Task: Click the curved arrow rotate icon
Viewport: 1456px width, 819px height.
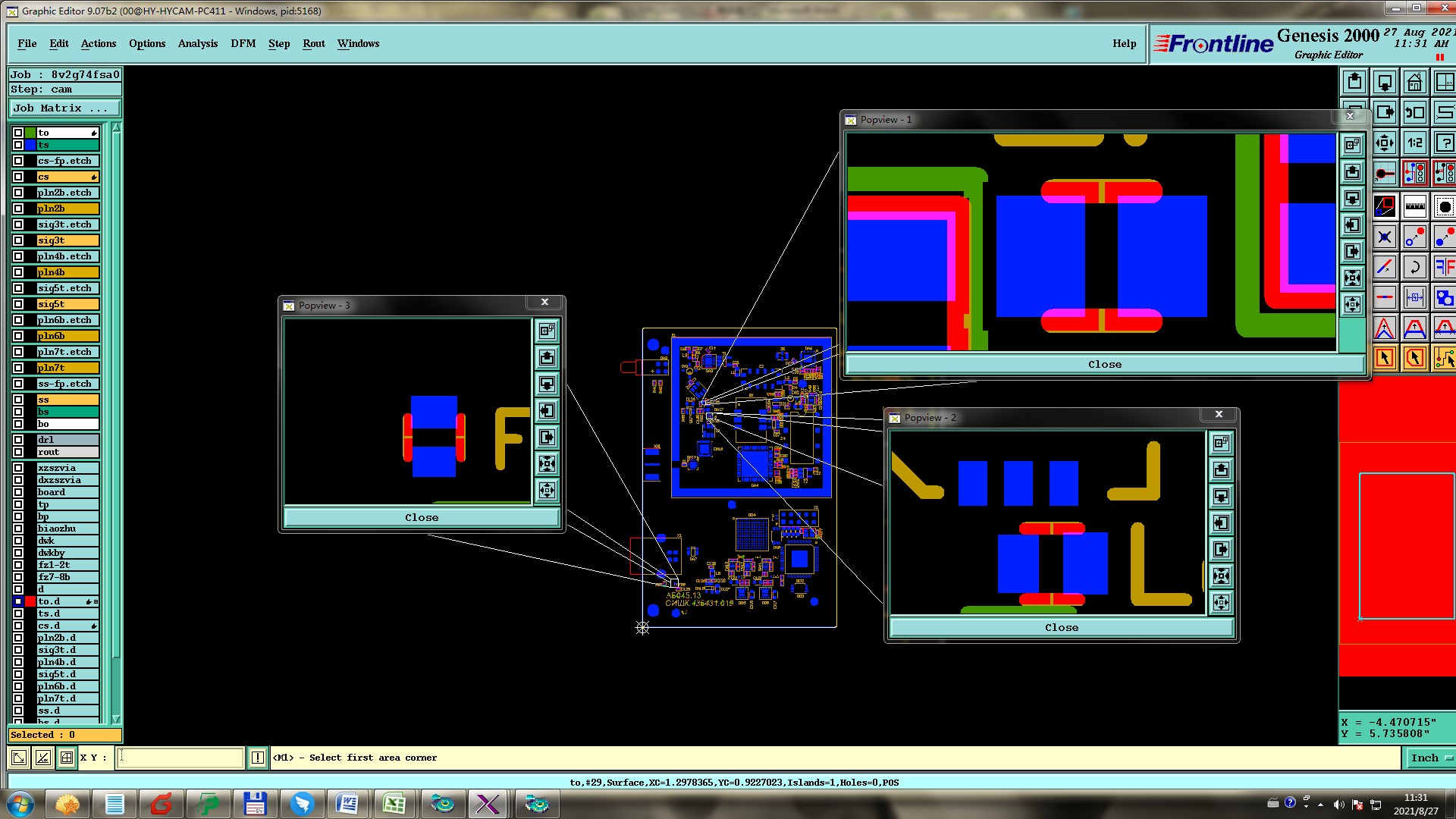Action: pyautogui.click(x=1414, y=267)
